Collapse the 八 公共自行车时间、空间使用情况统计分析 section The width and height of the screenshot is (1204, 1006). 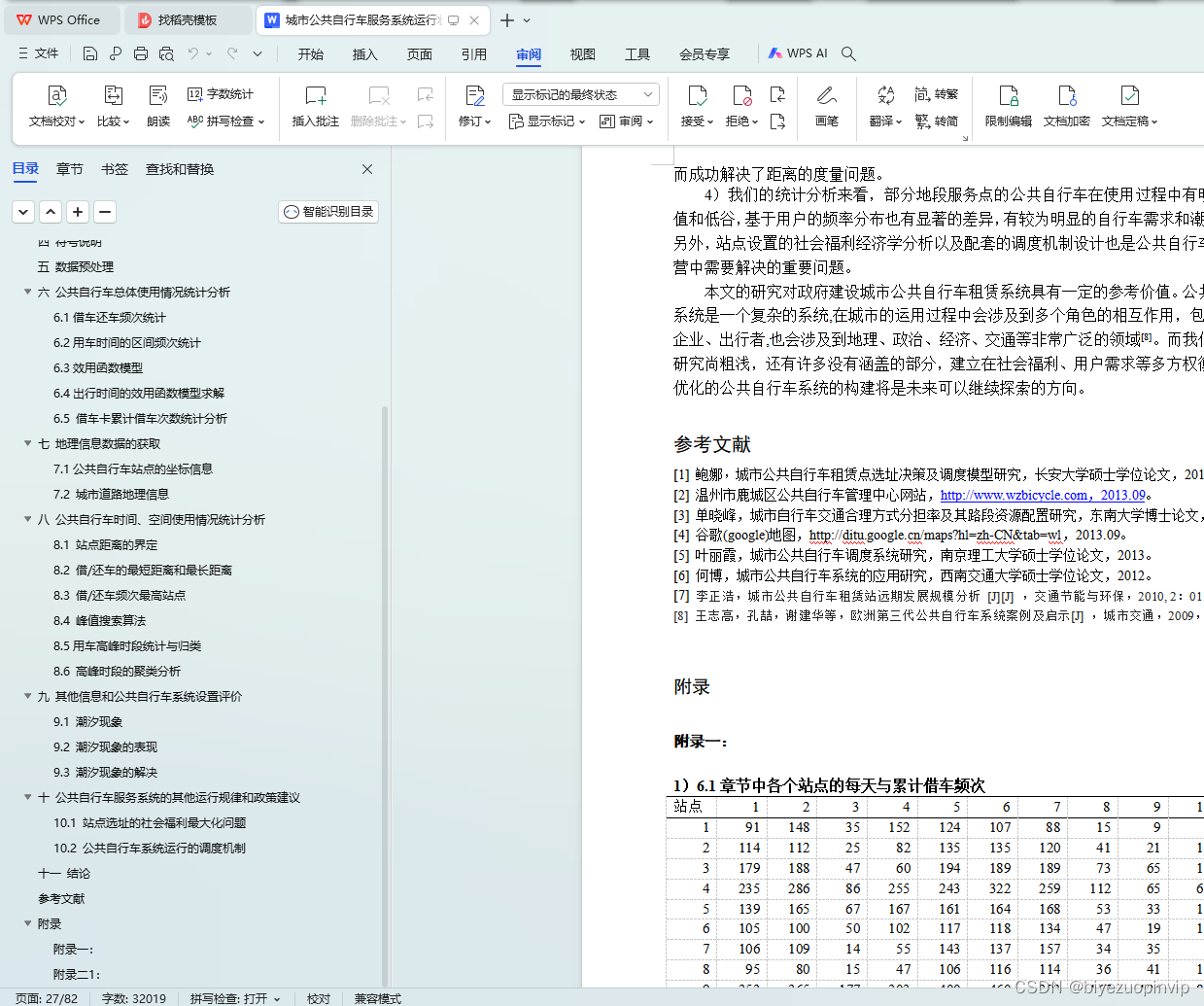click(28, 519)
